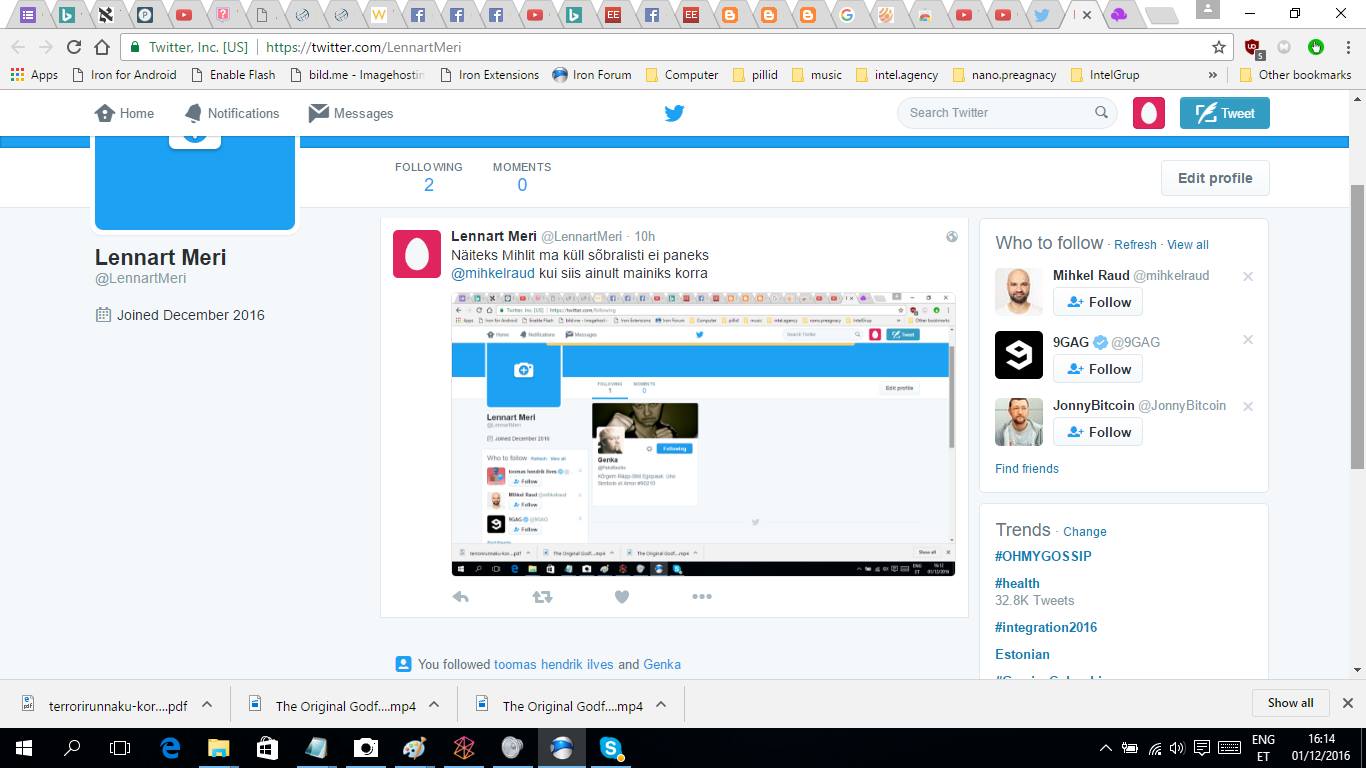Viewport: 1366px width, 768px height.
Task: View the FOLLOWING 2 profile tab
Action: point(428,177)
